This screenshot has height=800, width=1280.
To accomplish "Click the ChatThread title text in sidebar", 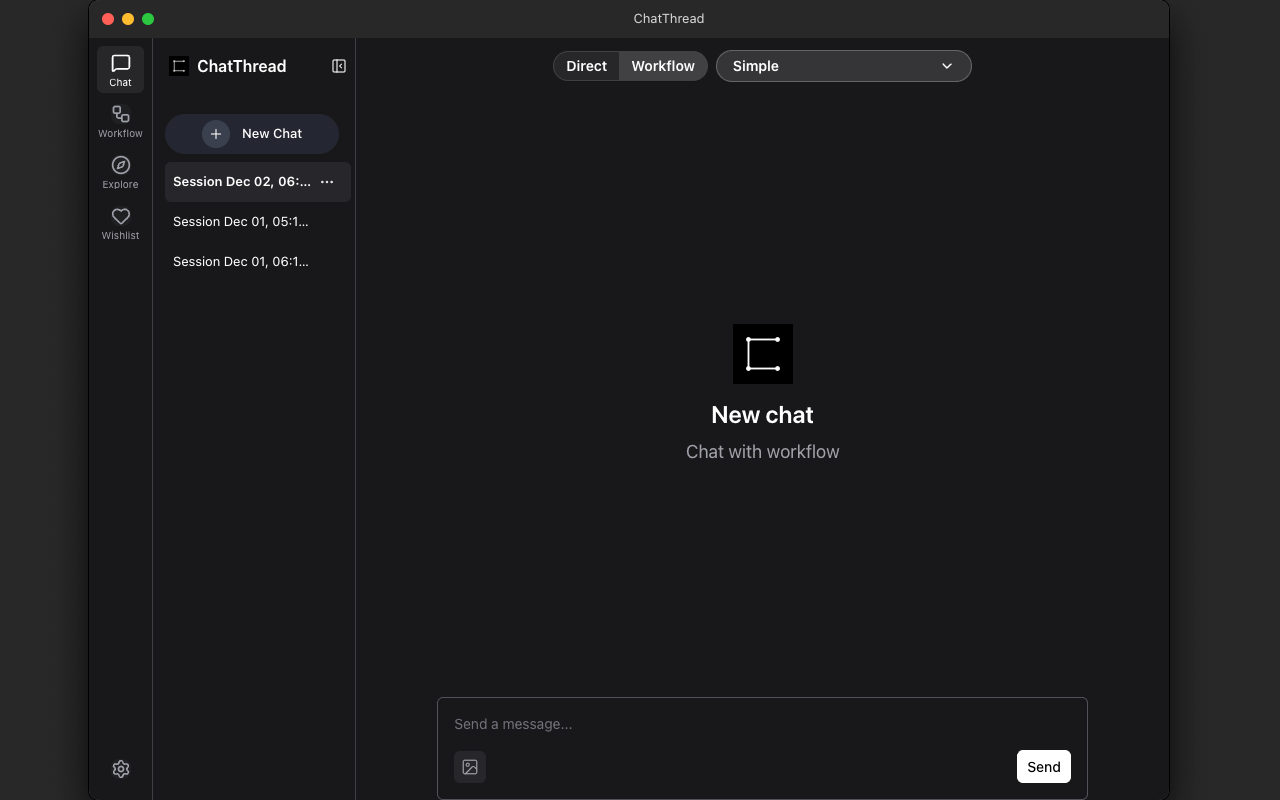I will click(x=242, y=66).
